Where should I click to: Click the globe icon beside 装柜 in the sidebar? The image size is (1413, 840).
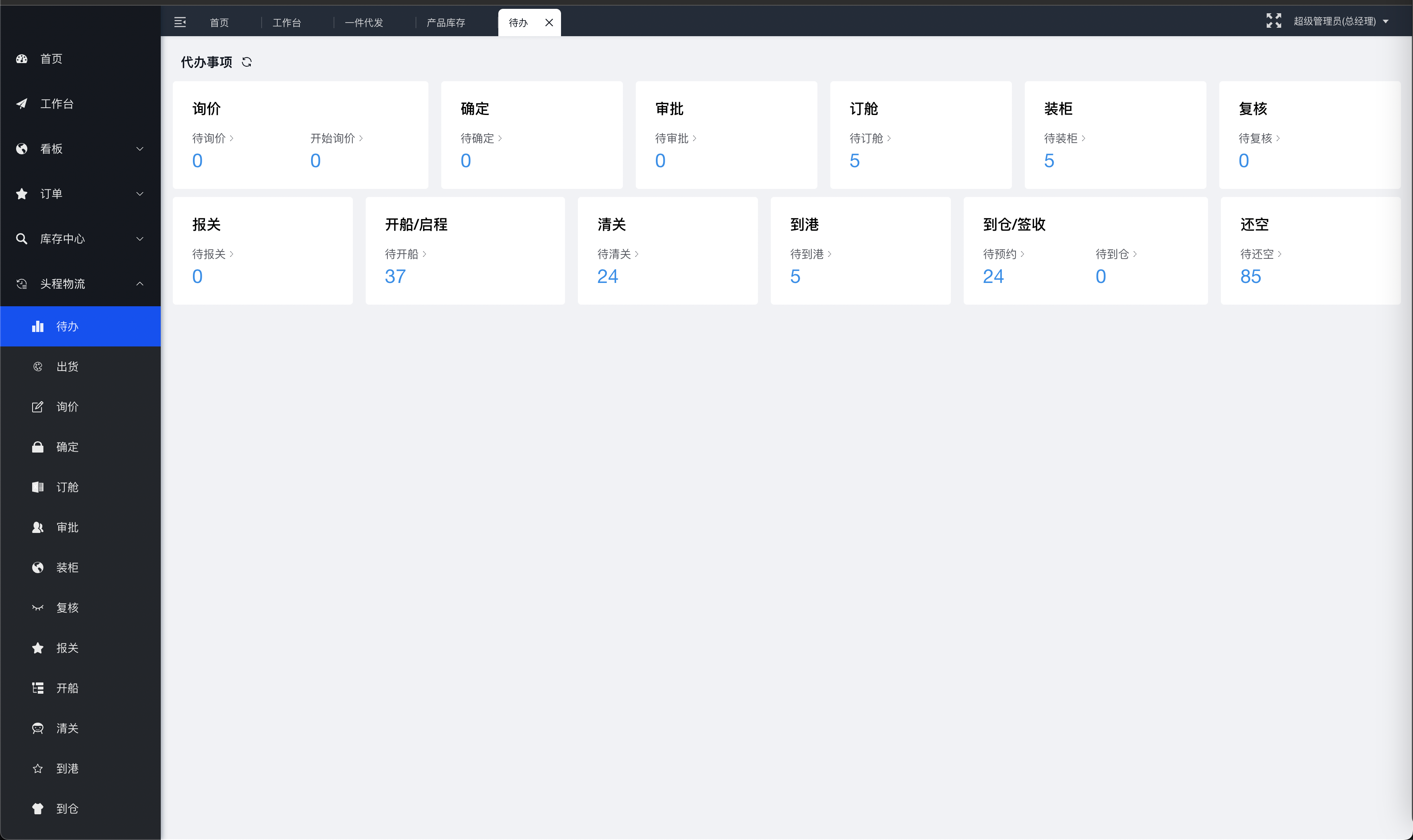37,568
